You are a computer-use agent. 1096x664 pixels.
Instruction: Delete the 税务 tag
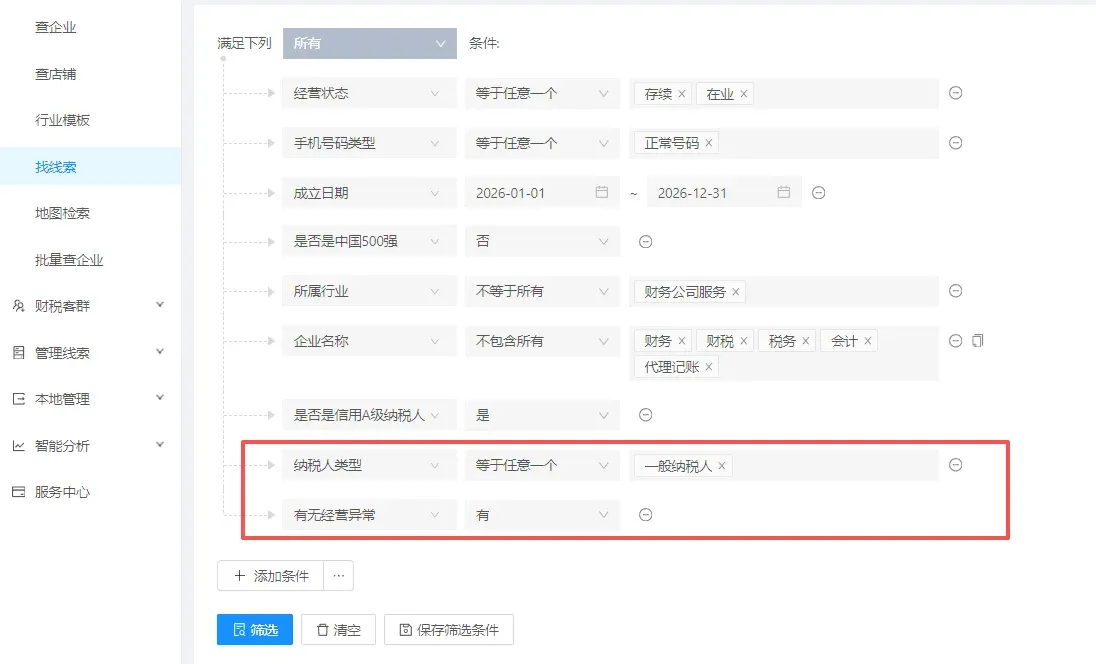[x=806, y=341]
